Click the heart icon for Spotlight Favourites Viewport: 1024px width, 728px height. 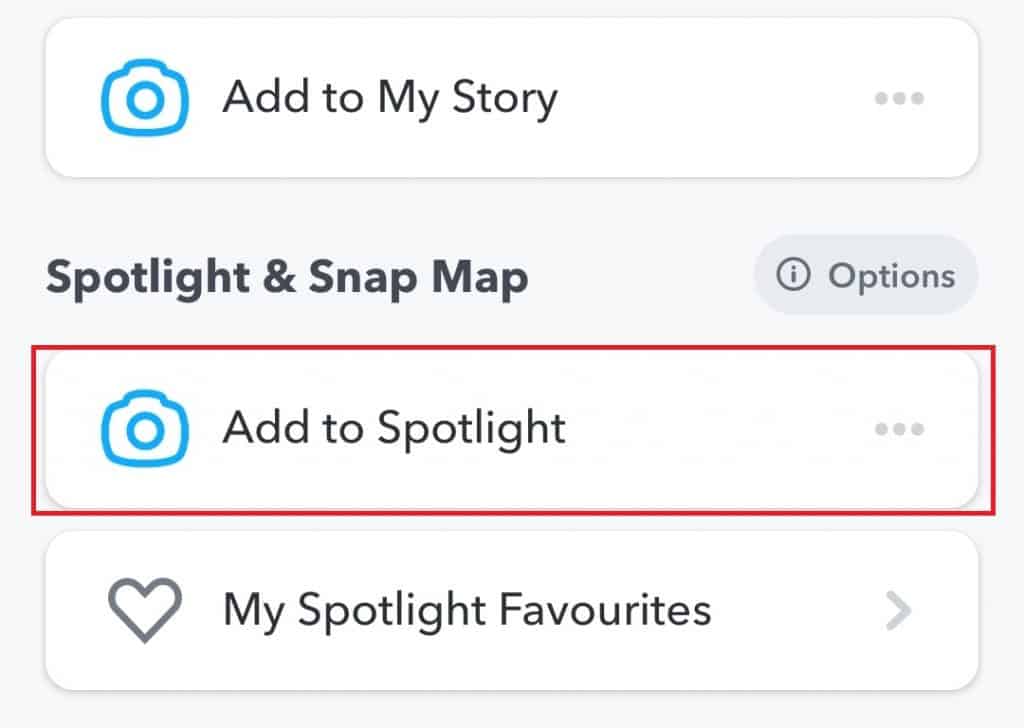[x=145, y=610]
